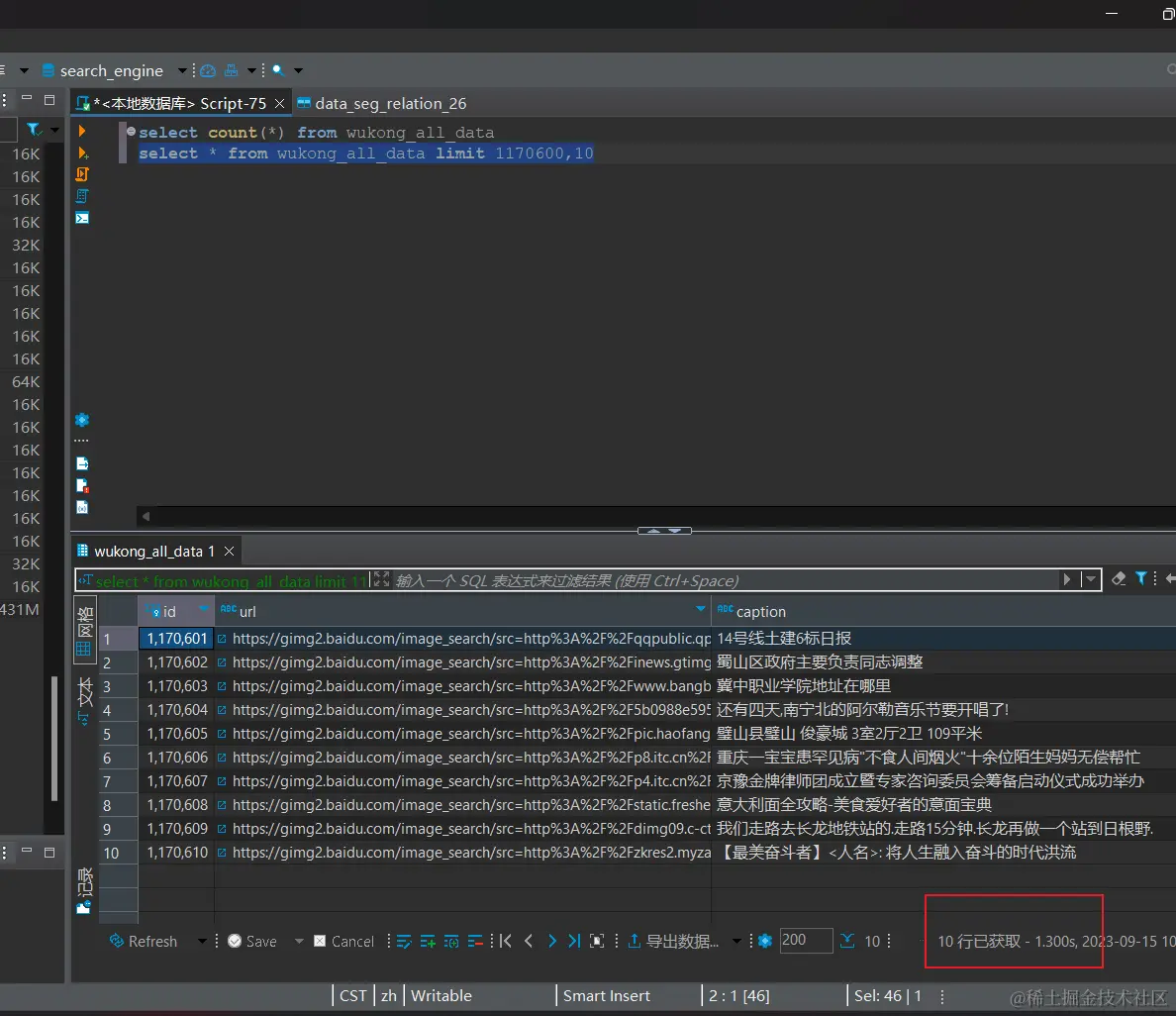
Task: Click the Save button
Action: 252,941
